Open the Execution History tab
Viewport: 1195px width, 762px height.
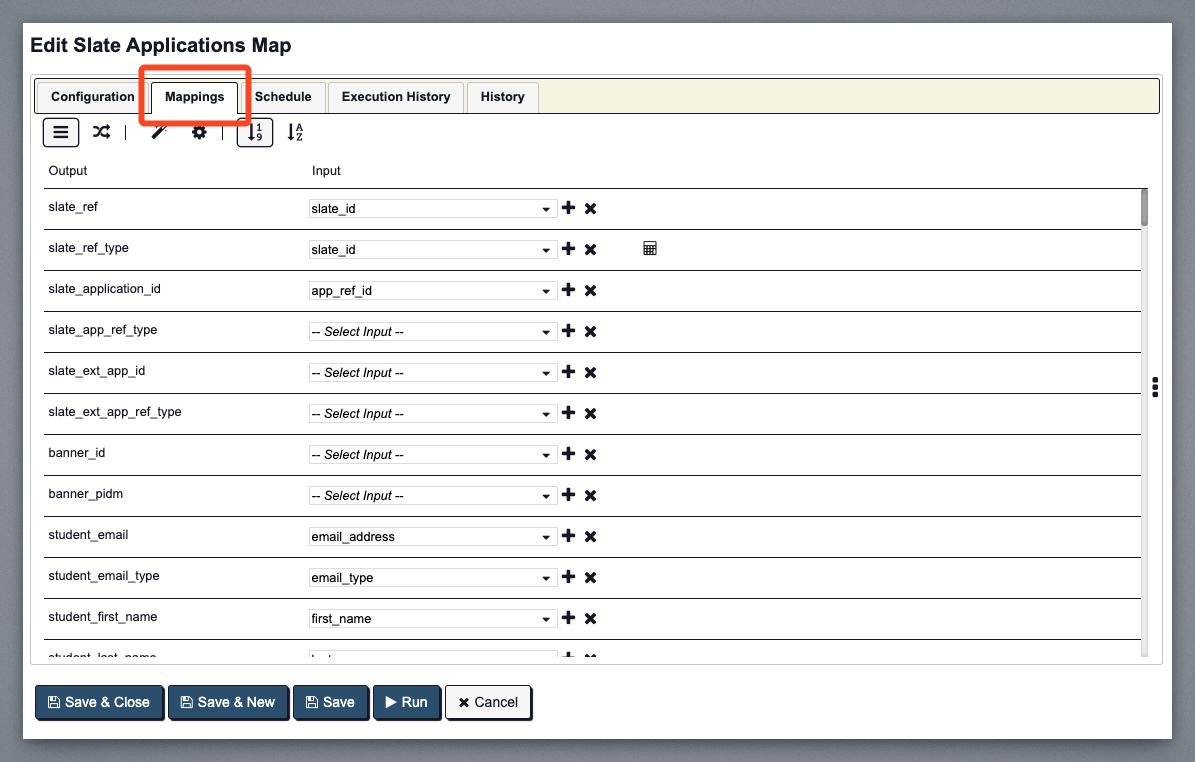[x=395, y=97]
